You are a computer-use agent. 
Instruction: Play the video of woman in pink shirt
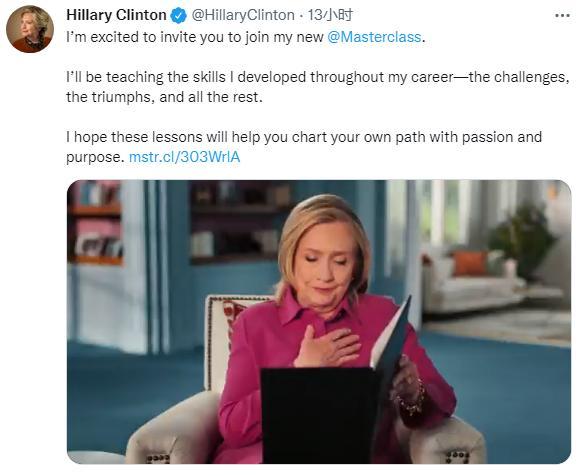click(319, 322)
